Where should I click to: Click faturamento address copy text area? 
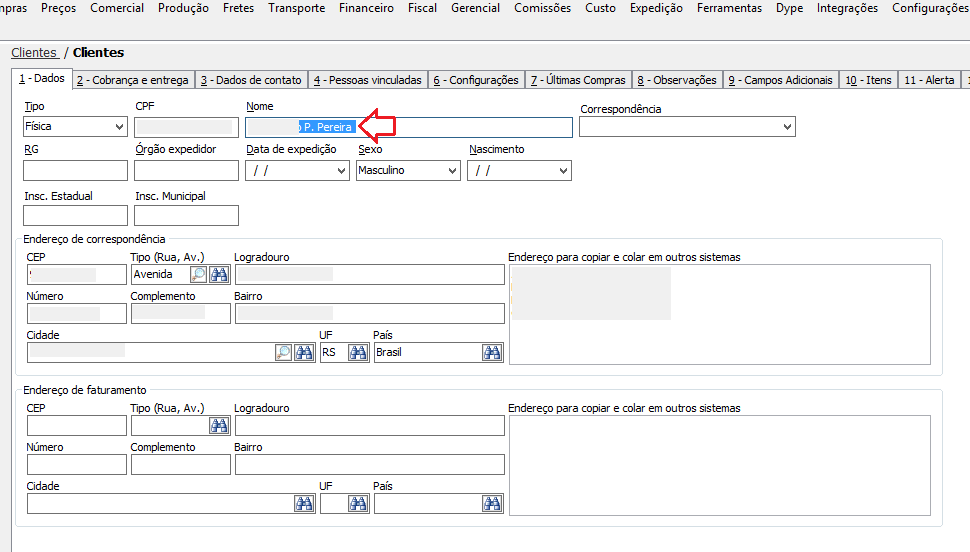[720, 465]
